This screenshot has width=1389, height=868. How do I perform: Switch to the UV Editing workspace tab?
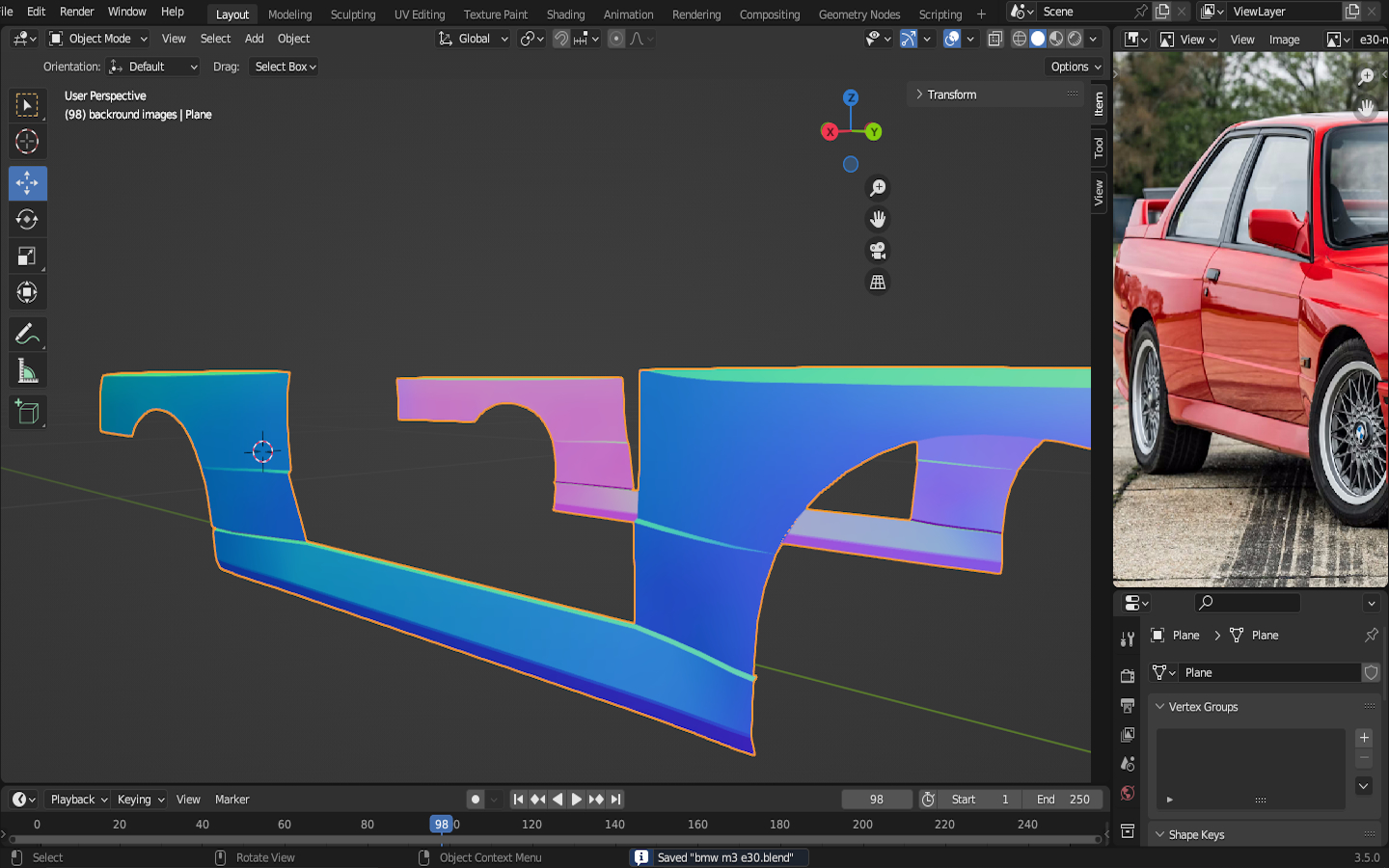coord(420,14)
